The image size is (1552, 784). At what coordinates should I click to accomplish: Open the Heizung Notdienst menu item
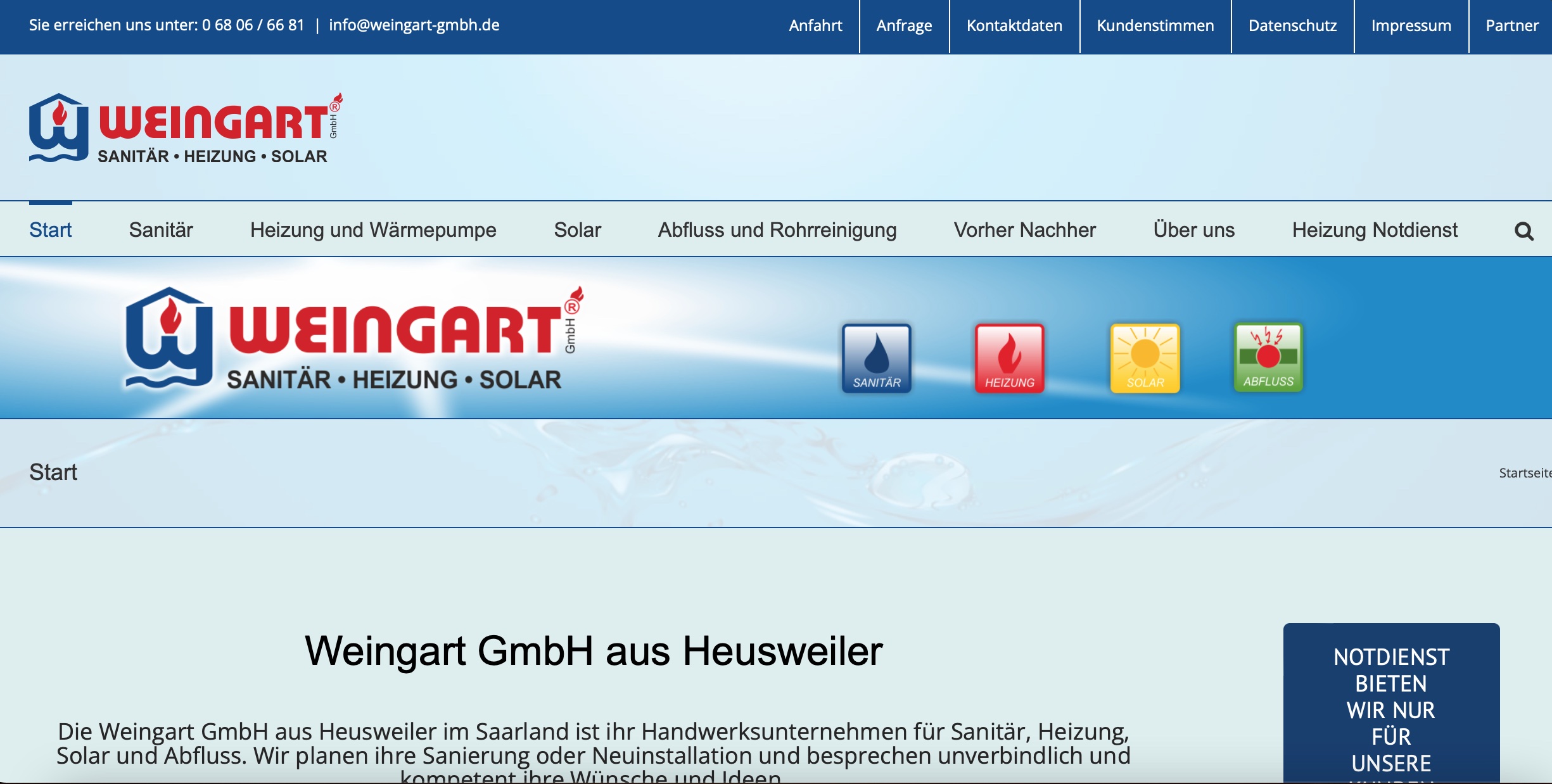[1375, 230]
